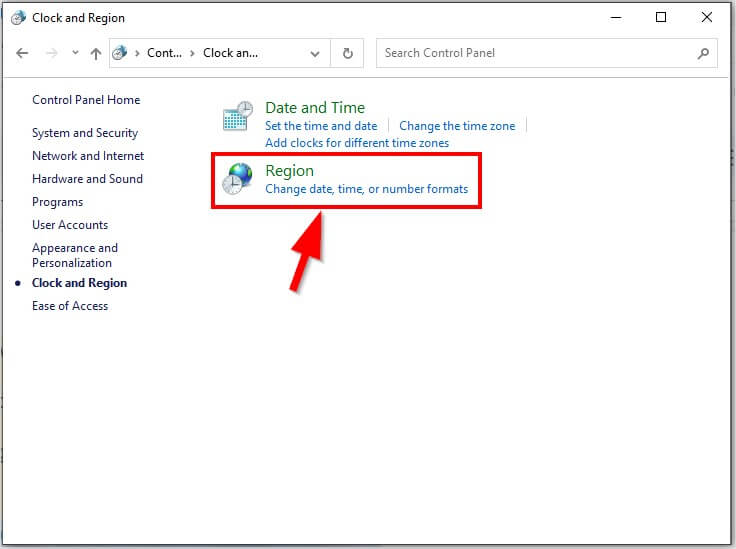
Task: Open the address bar history dropdown
Action: point(315,53)
